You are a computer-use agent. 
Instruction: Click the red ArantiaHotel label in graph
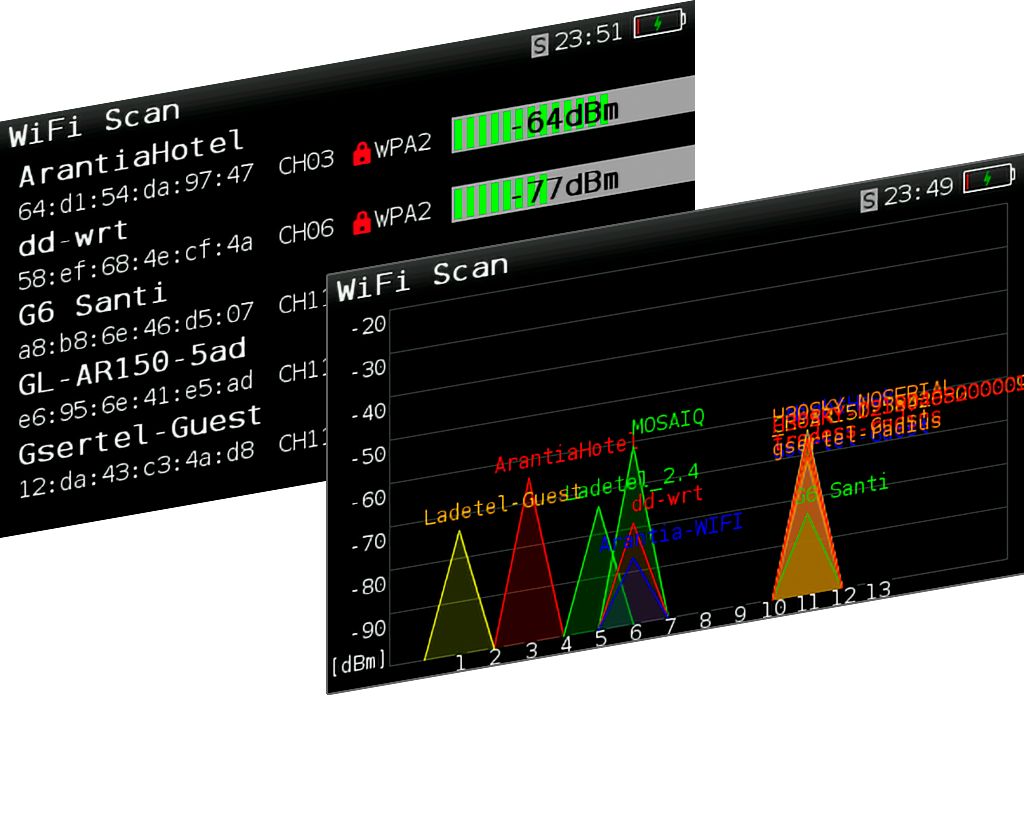pos(565,455)
